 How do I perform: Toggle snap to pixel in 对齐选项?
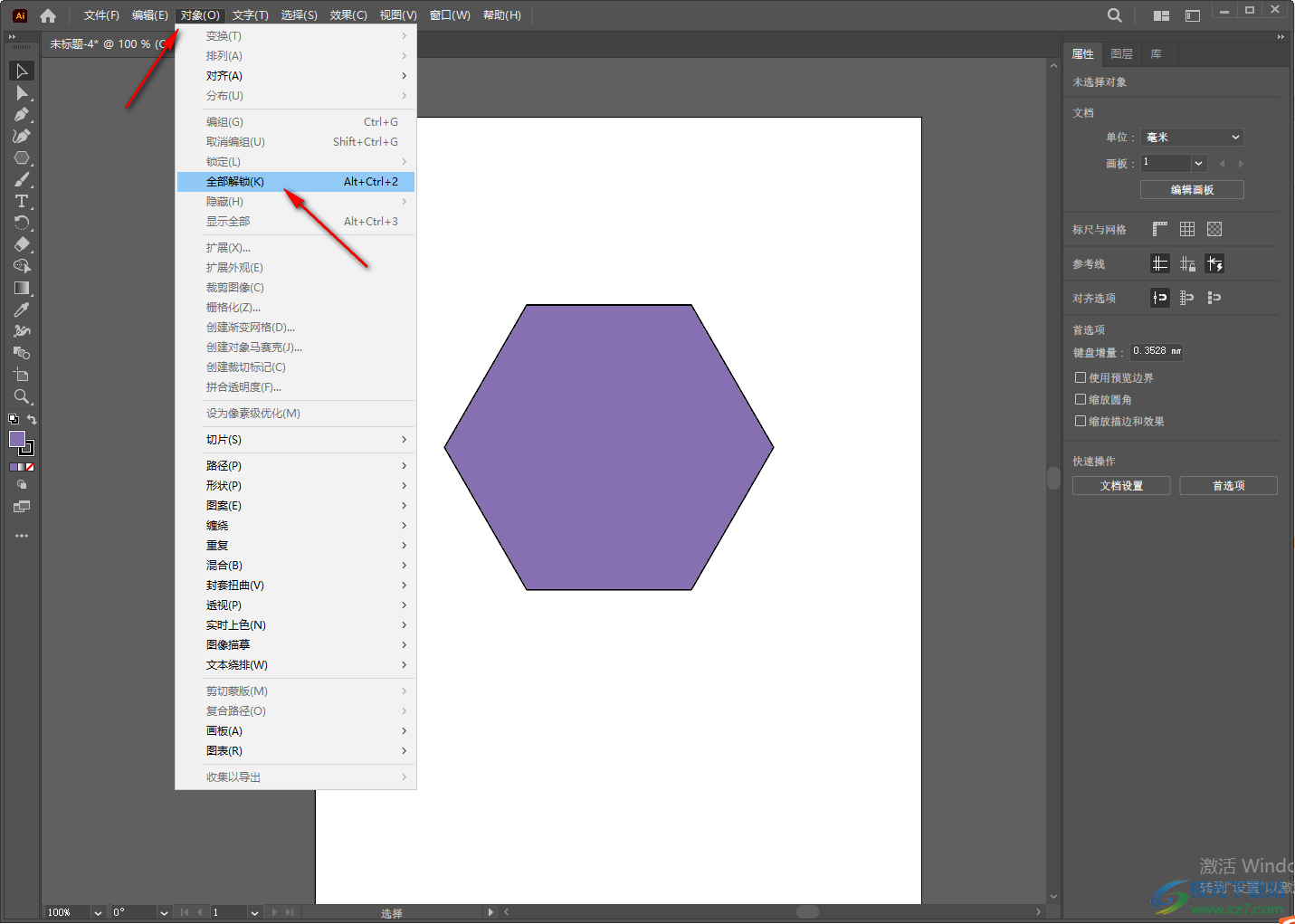coord(1214,298)
